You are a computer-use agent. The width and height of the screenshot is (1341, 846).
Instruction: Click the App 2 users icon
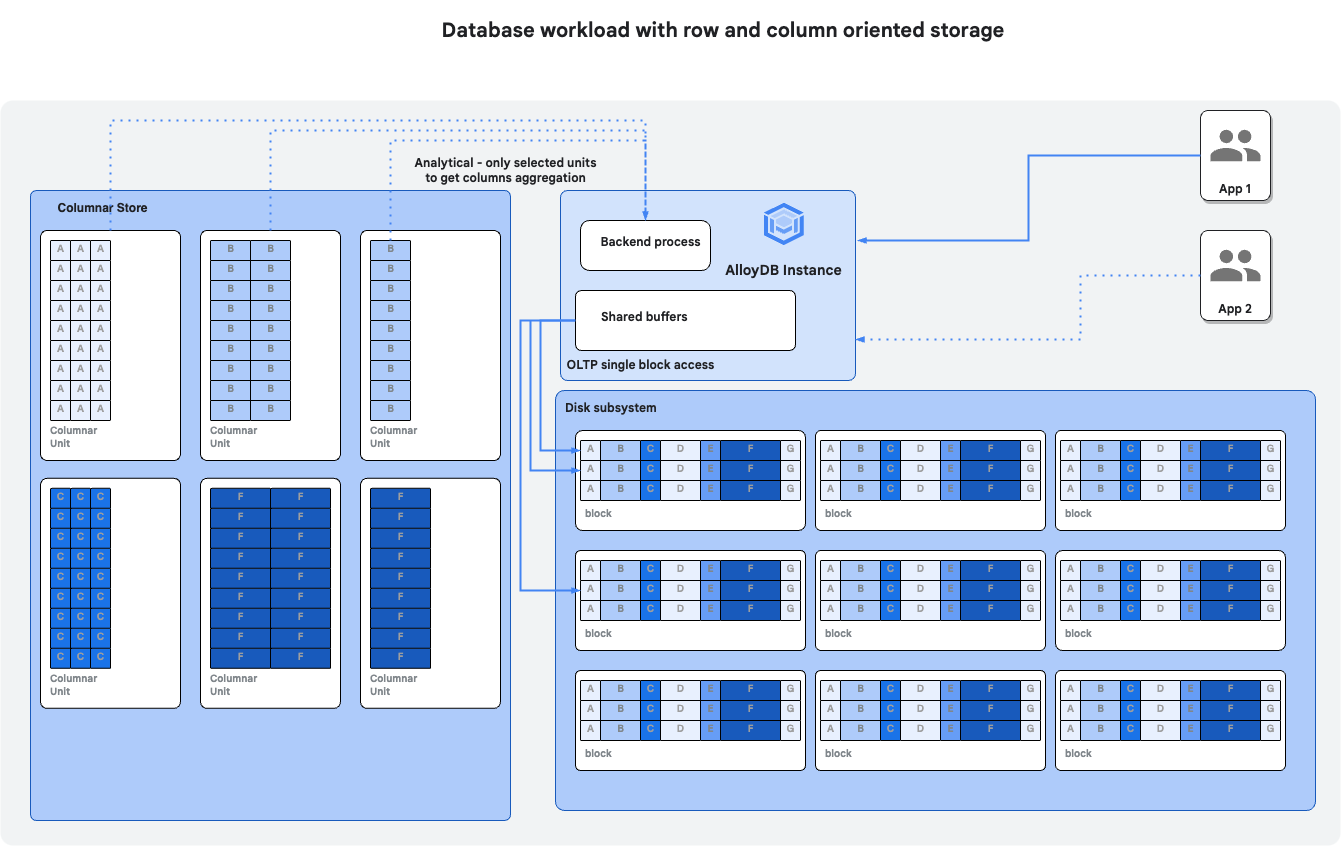pos(1235,267)
